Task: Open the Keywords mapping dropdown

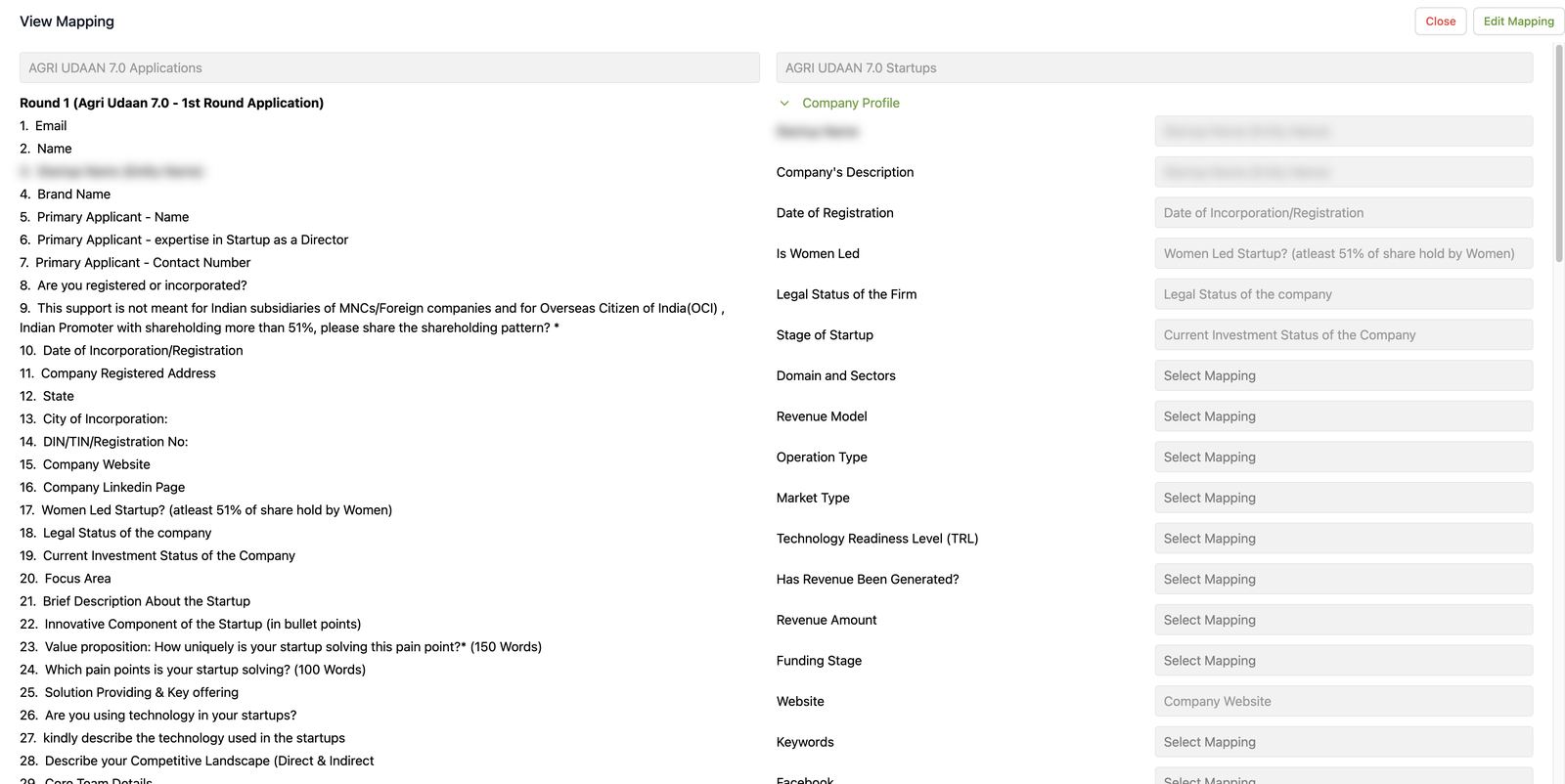Action: (1343, 742)
